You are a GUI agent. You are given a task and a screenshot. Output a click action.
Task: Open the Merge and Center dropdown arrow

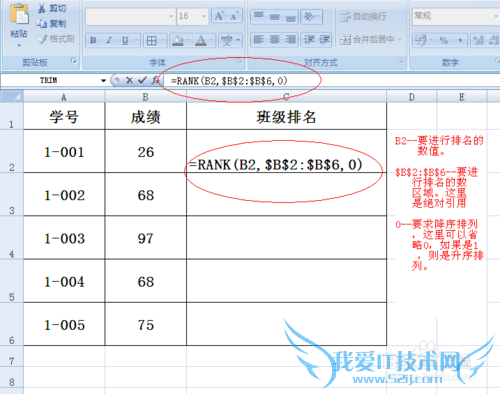point(400,40)
